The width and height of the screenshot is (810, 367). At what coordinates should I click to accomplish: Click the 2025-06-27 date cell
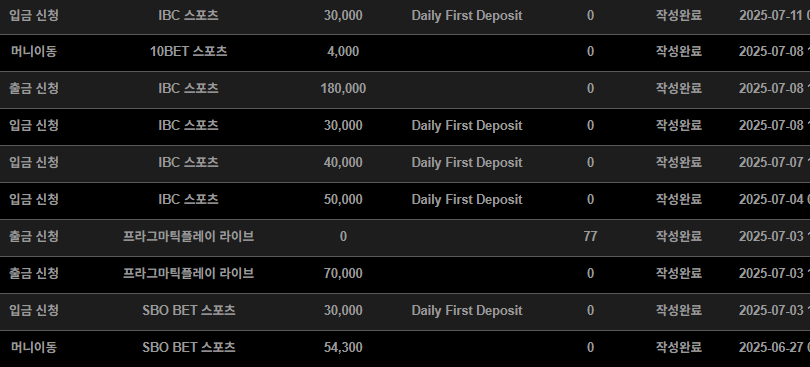point(774,347)
